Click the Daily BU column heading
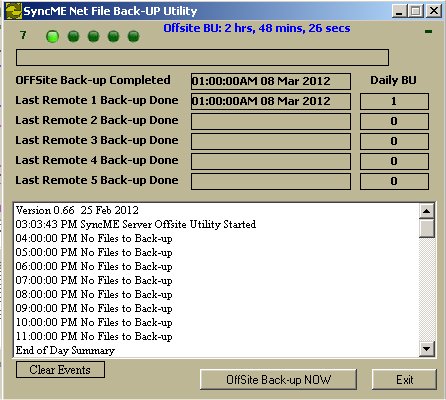The image size is (446, 400). coord(393,80)
